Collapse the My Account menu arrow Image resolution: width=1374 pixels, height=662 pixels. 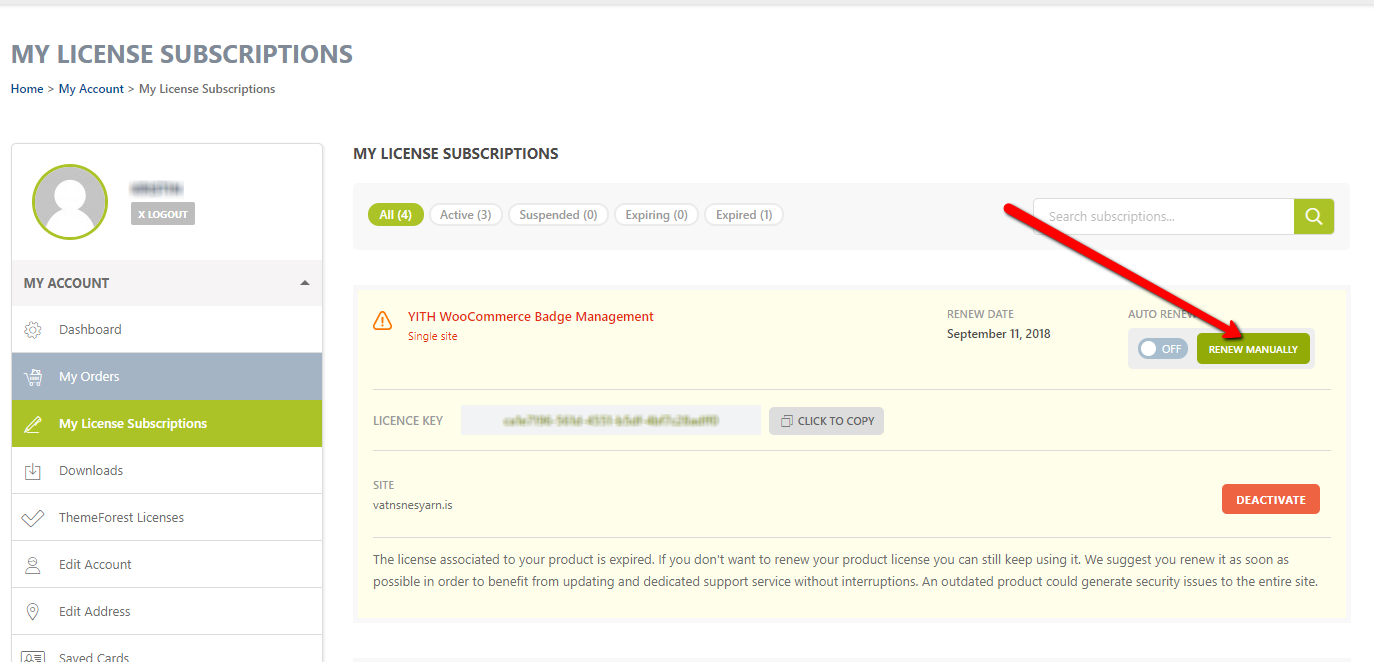305,283
